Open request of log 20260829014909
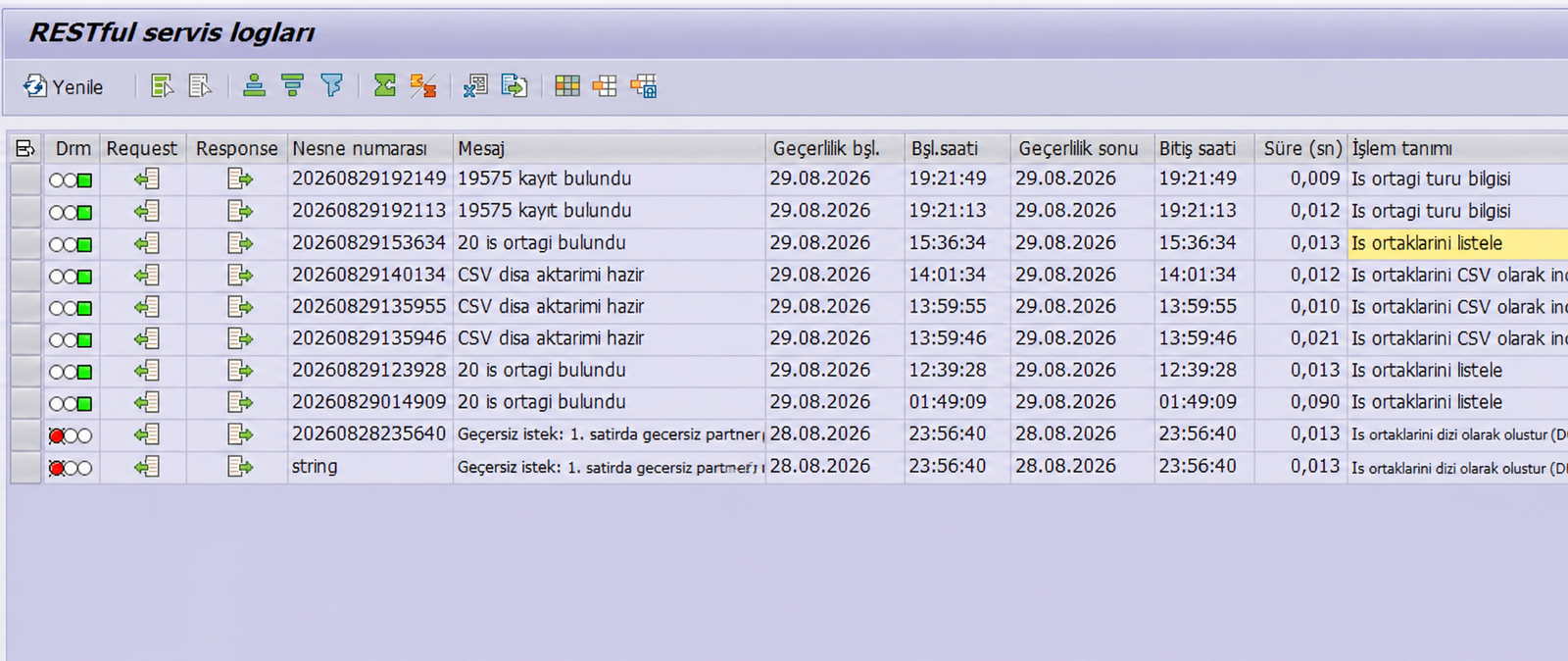The width and height of the screenshot is (1568, 661). (147, 402)
